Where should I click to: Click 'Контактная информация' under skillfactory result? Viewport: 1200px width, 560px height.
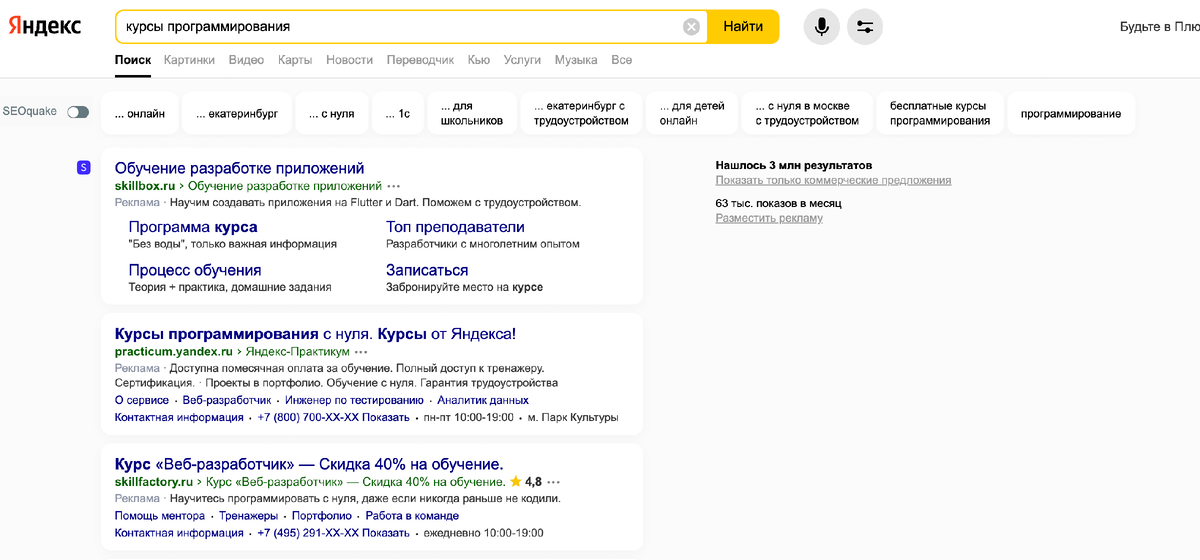(x=180, y=533)
